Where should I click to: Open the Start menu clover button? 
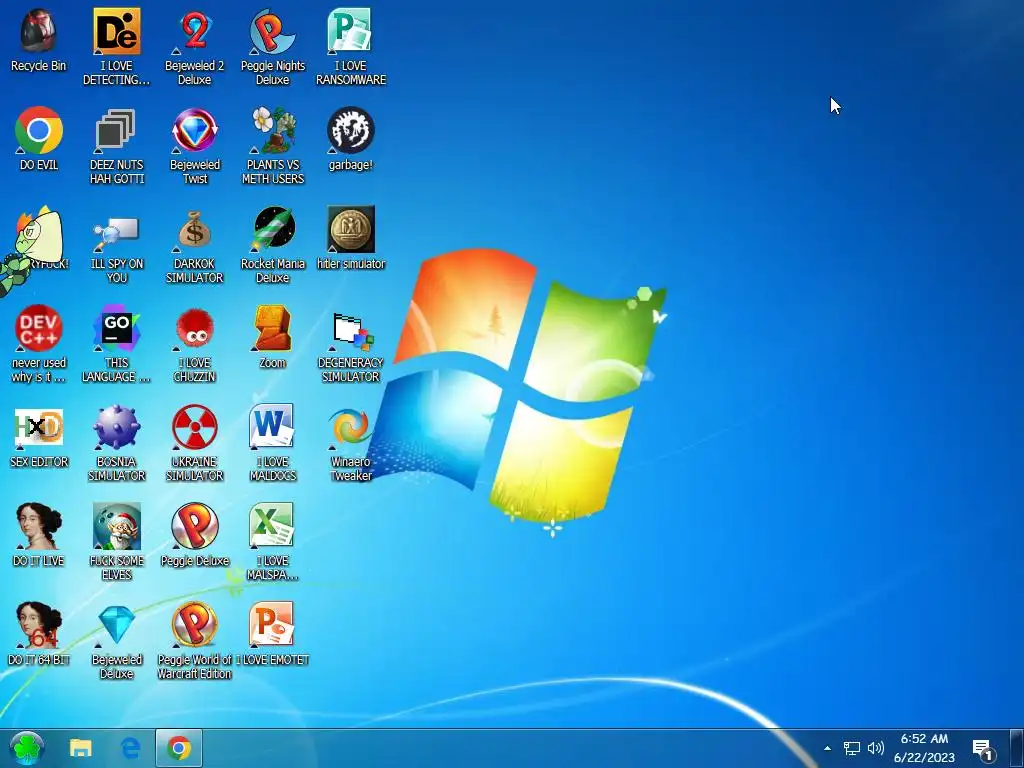(x=27, y=748)
